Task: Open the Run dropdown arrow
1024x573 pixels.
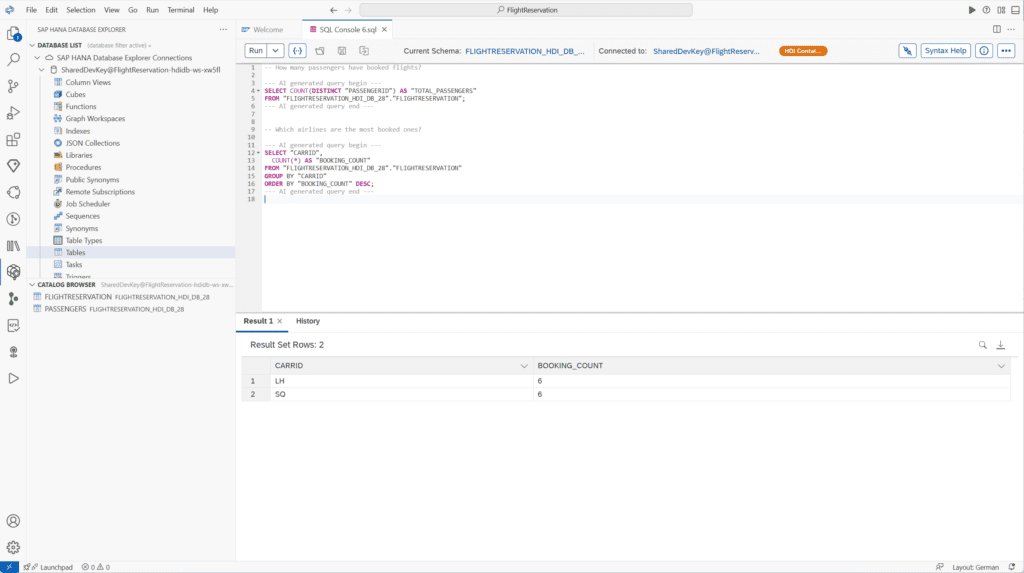Action: 275,50
